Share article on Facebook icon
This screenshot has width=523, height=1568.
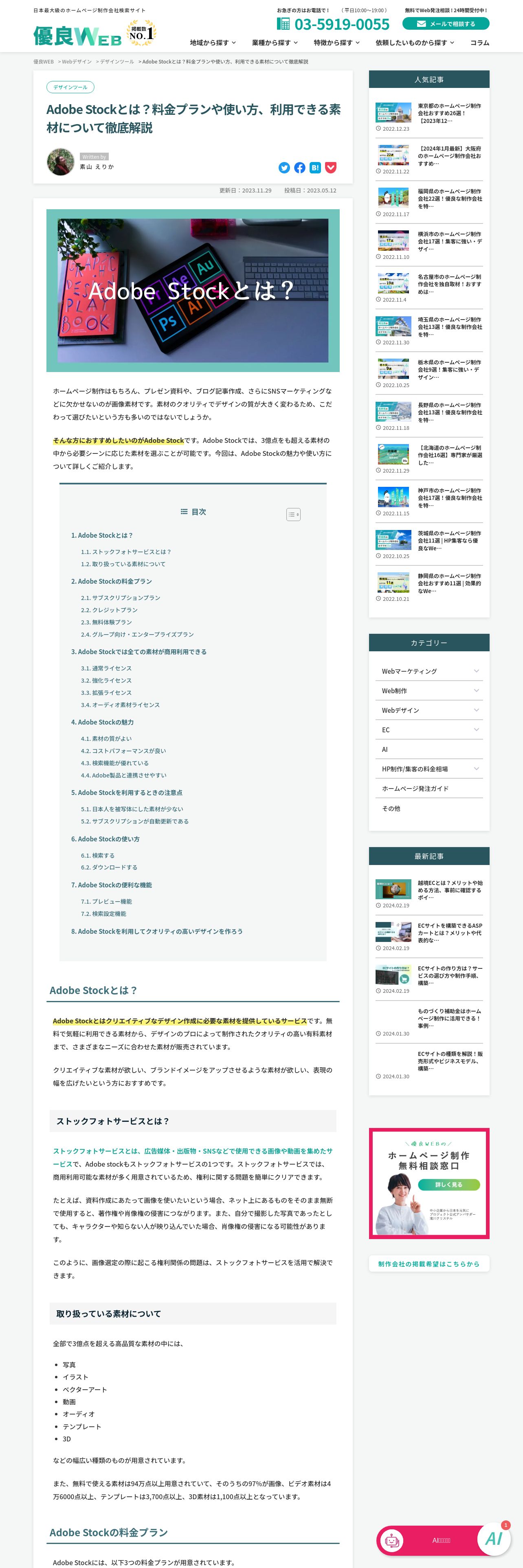click(x=299, y=167)
